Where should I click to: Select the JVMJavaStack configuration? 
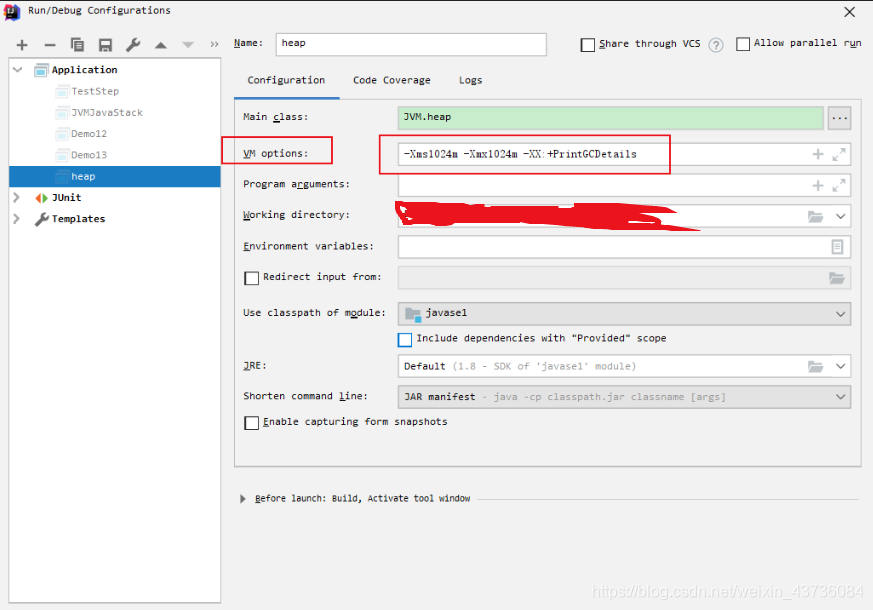point(107,112)
